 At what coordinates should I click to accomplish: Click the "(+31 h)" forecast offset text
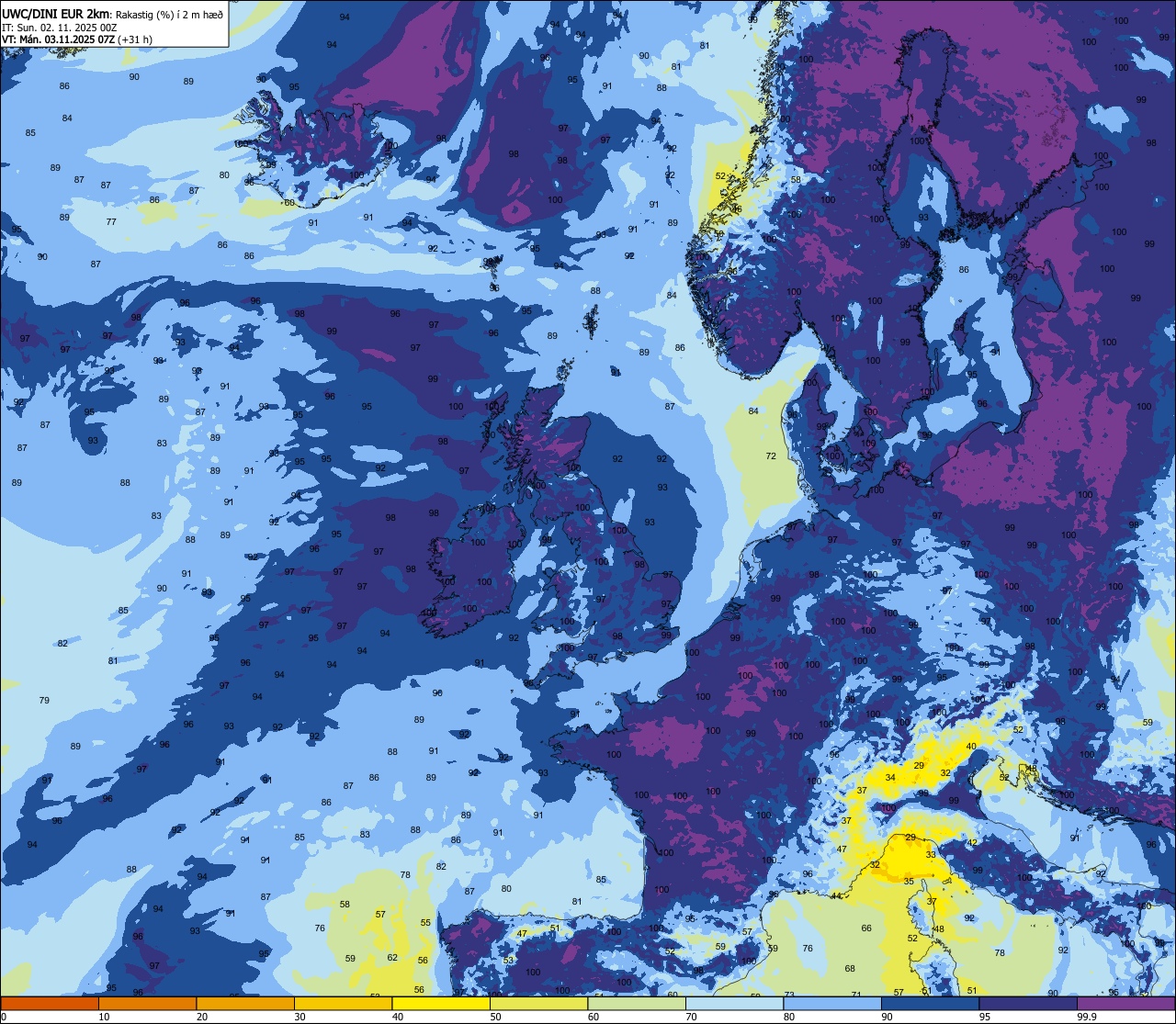click(x=135, y=39)
